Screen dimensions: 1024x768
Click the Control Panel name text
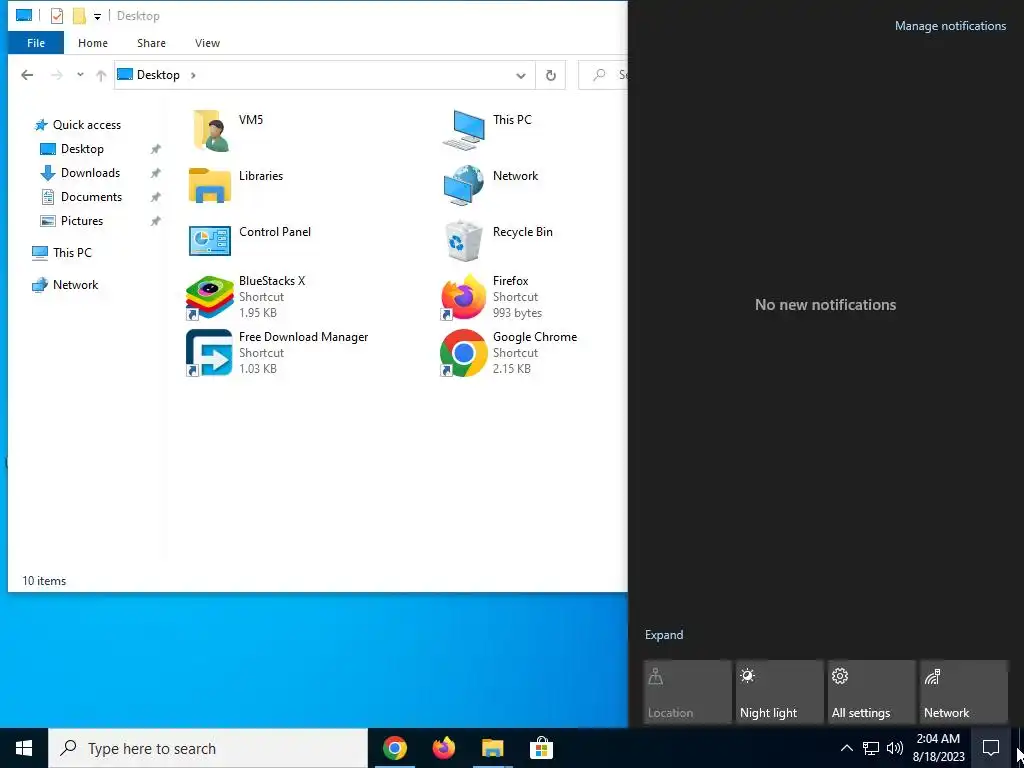pos(275,232)
